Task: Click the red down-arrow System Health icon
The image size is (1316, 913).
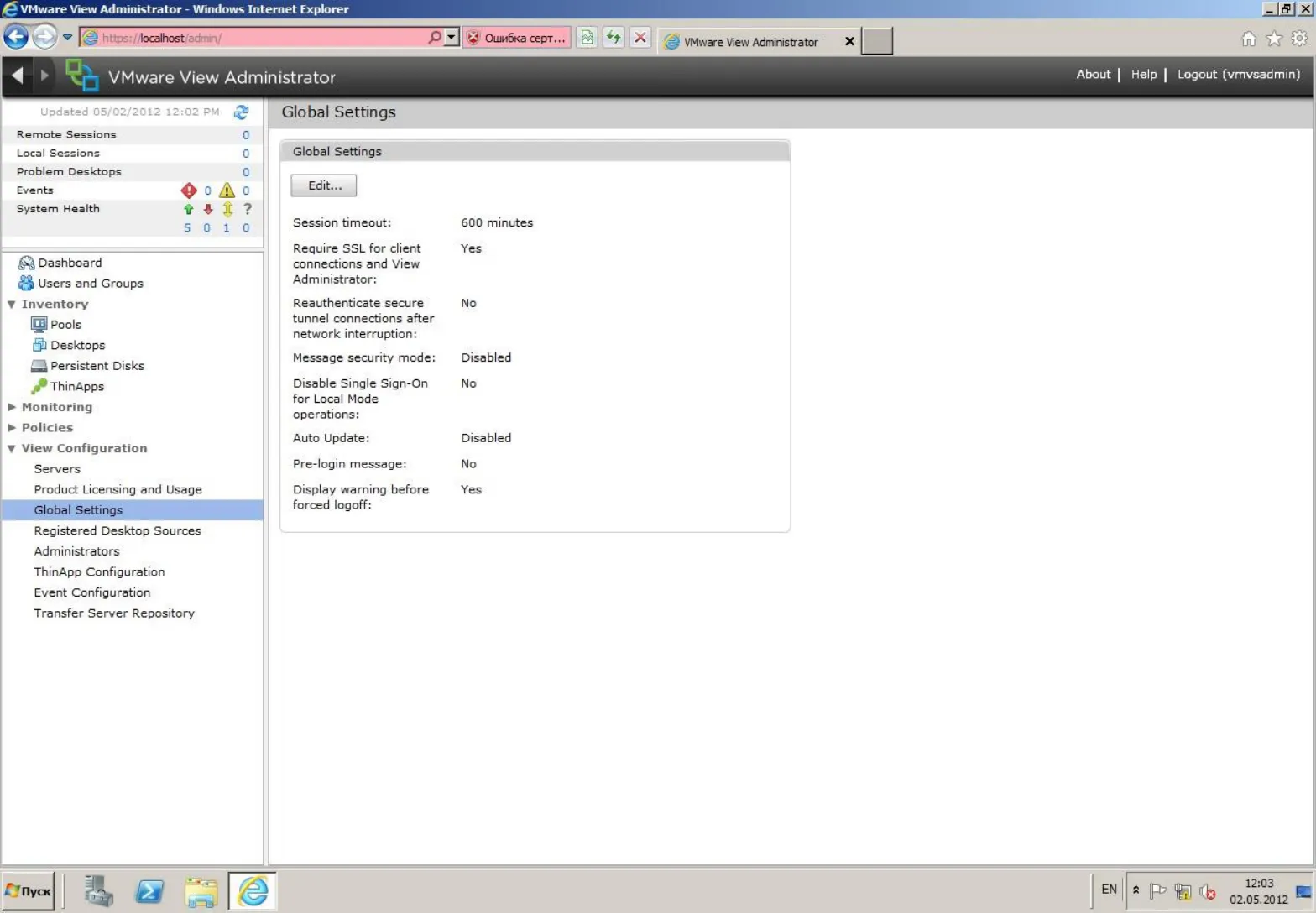Action: (x=208, y=209)
